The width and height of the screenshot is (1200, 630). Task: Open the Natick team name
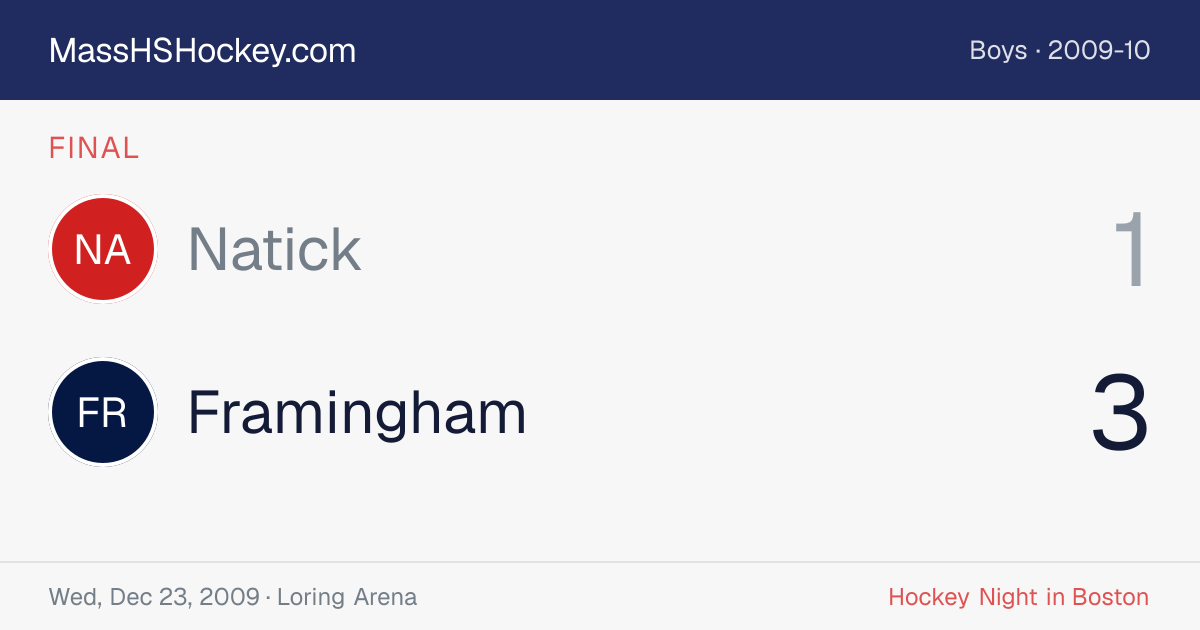click(274, 249)
